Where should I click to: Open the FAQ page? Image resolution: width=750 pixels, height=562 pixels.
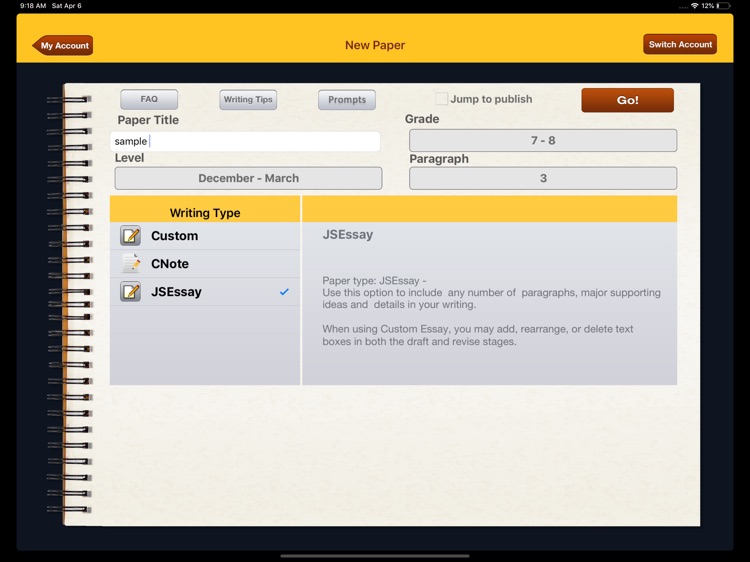pos(149,99)
